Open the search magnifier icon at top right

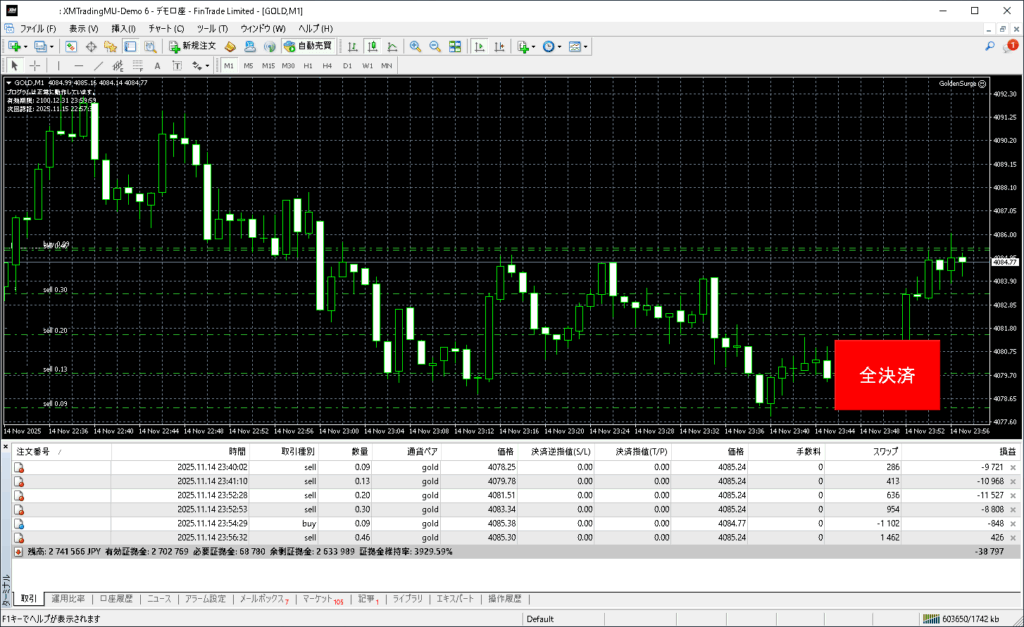click(990, 47)
